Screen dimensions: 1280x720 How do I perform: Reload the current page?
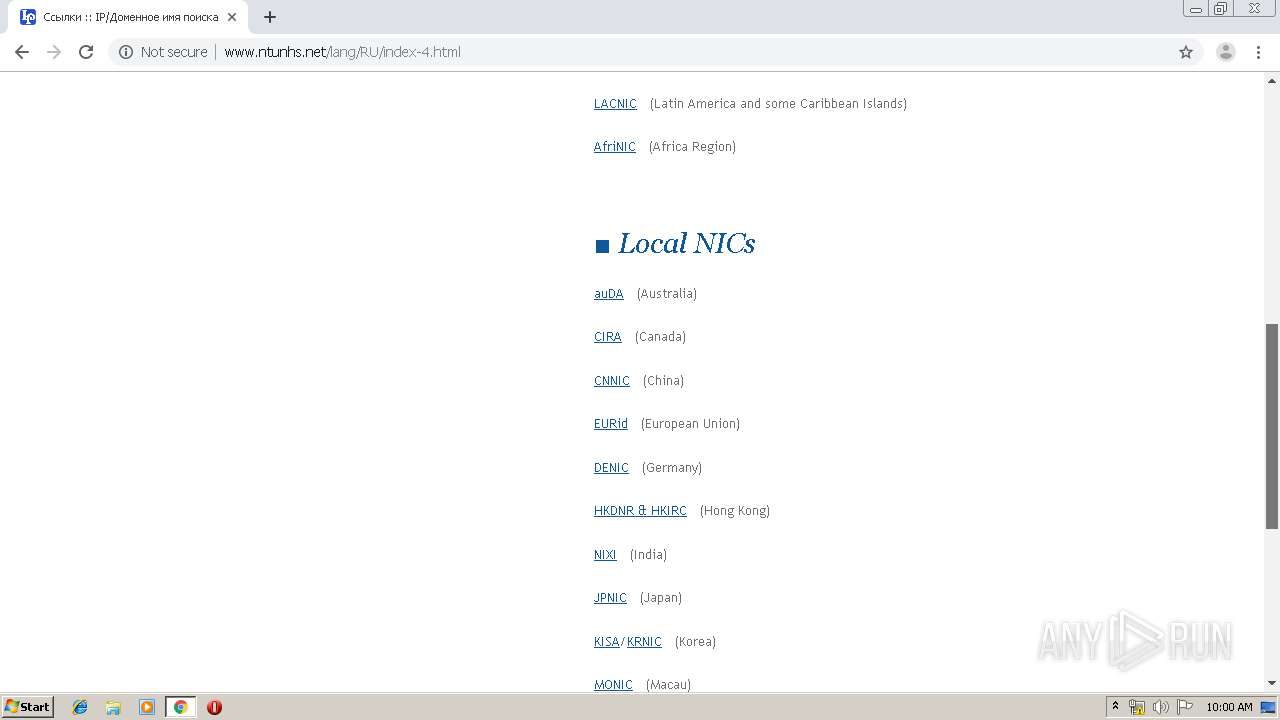[x=86, y=52]
